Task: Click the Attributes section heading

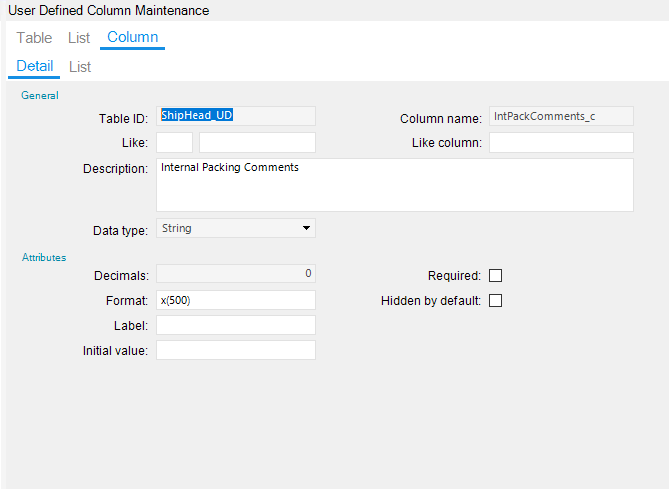Action: 44,258
